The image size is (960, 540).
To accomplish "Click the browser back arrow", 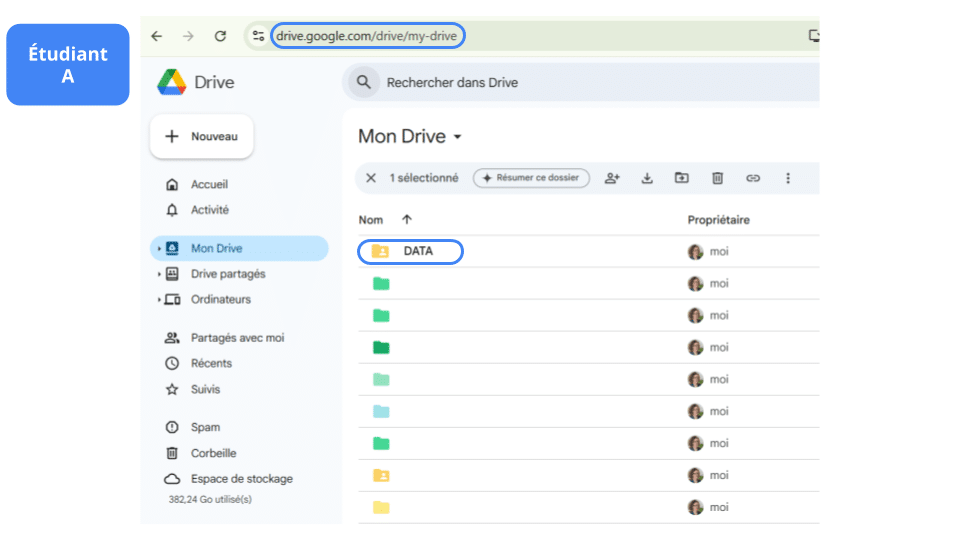I will point(157,36).
